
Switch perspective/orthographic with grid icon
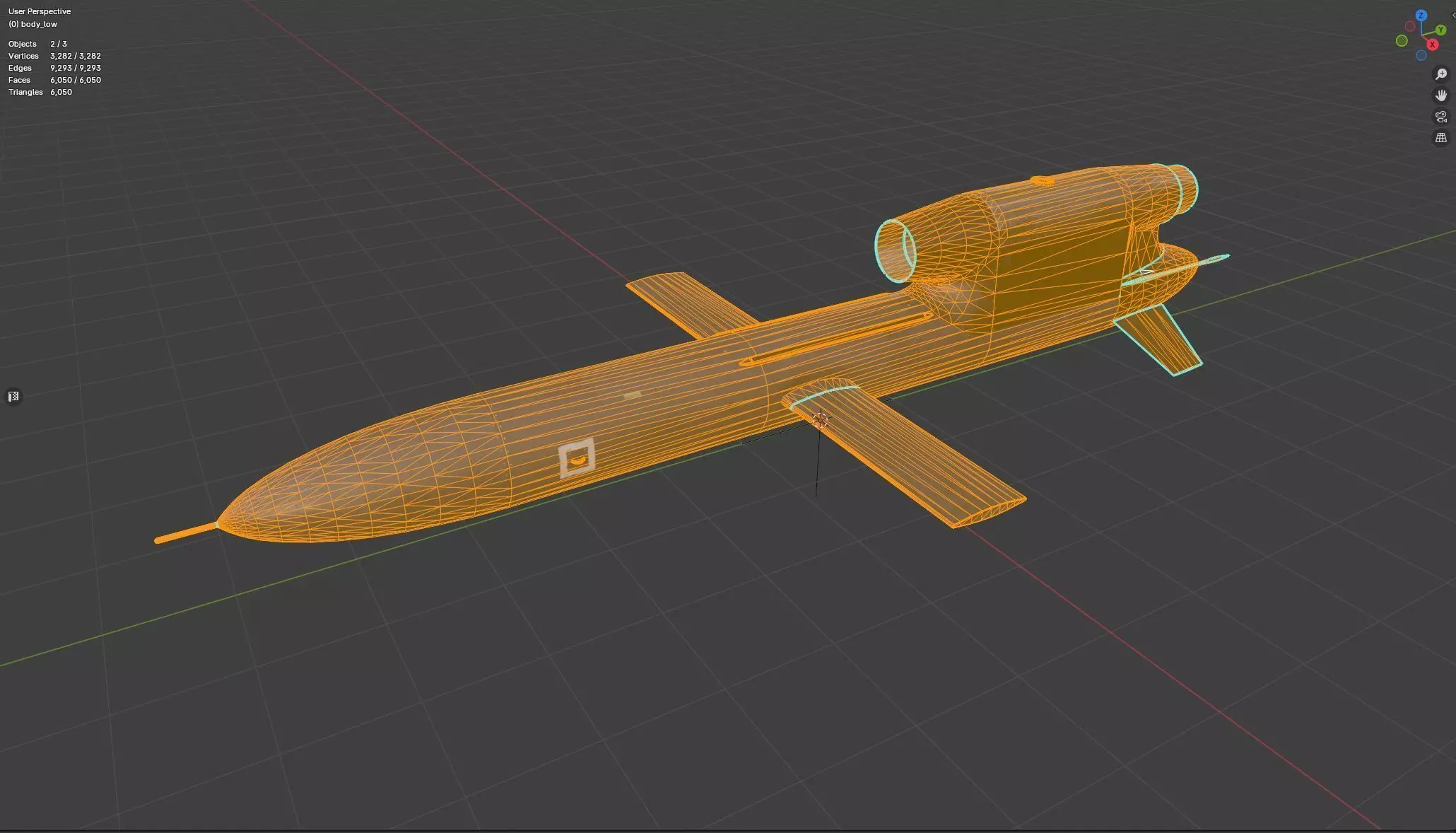coord(1440,138)
